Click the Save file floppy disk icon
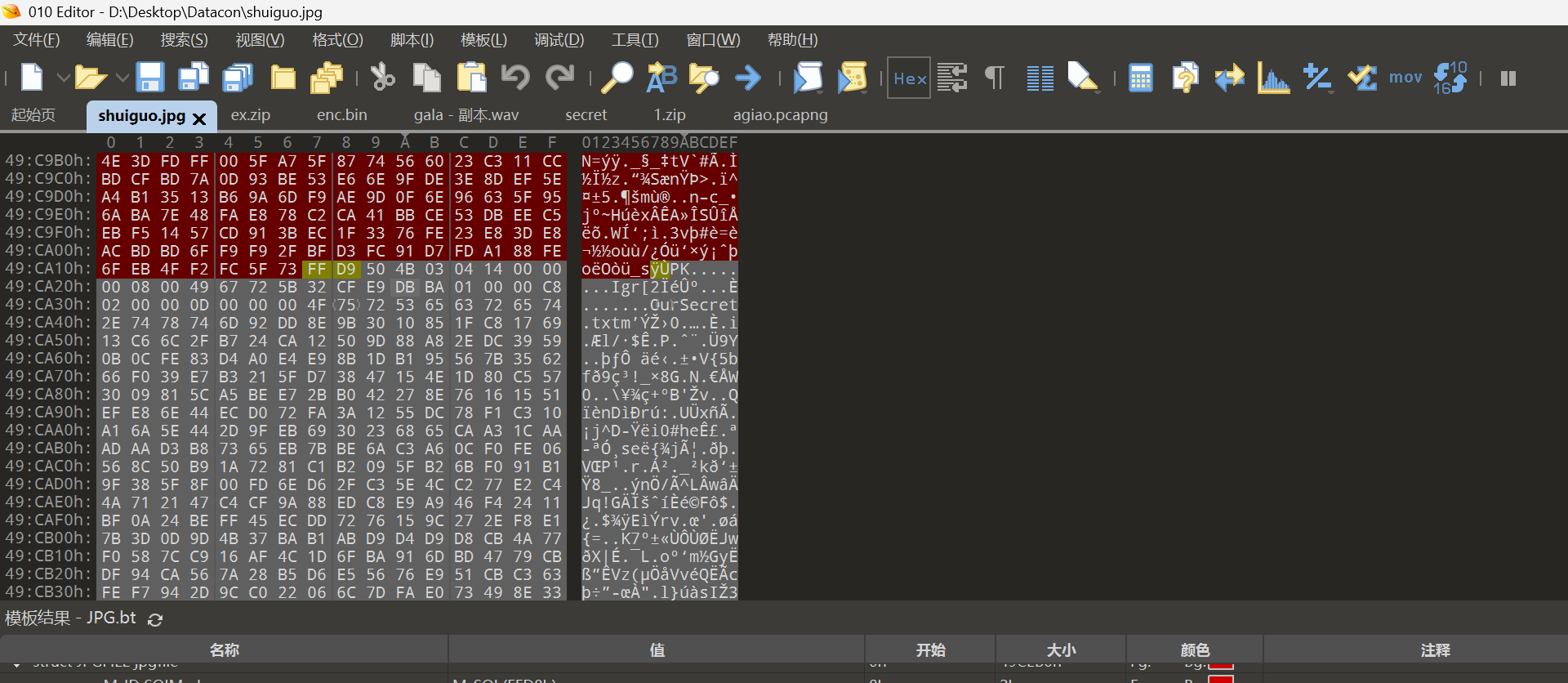Screen dimensions: 1568x683 150,78
